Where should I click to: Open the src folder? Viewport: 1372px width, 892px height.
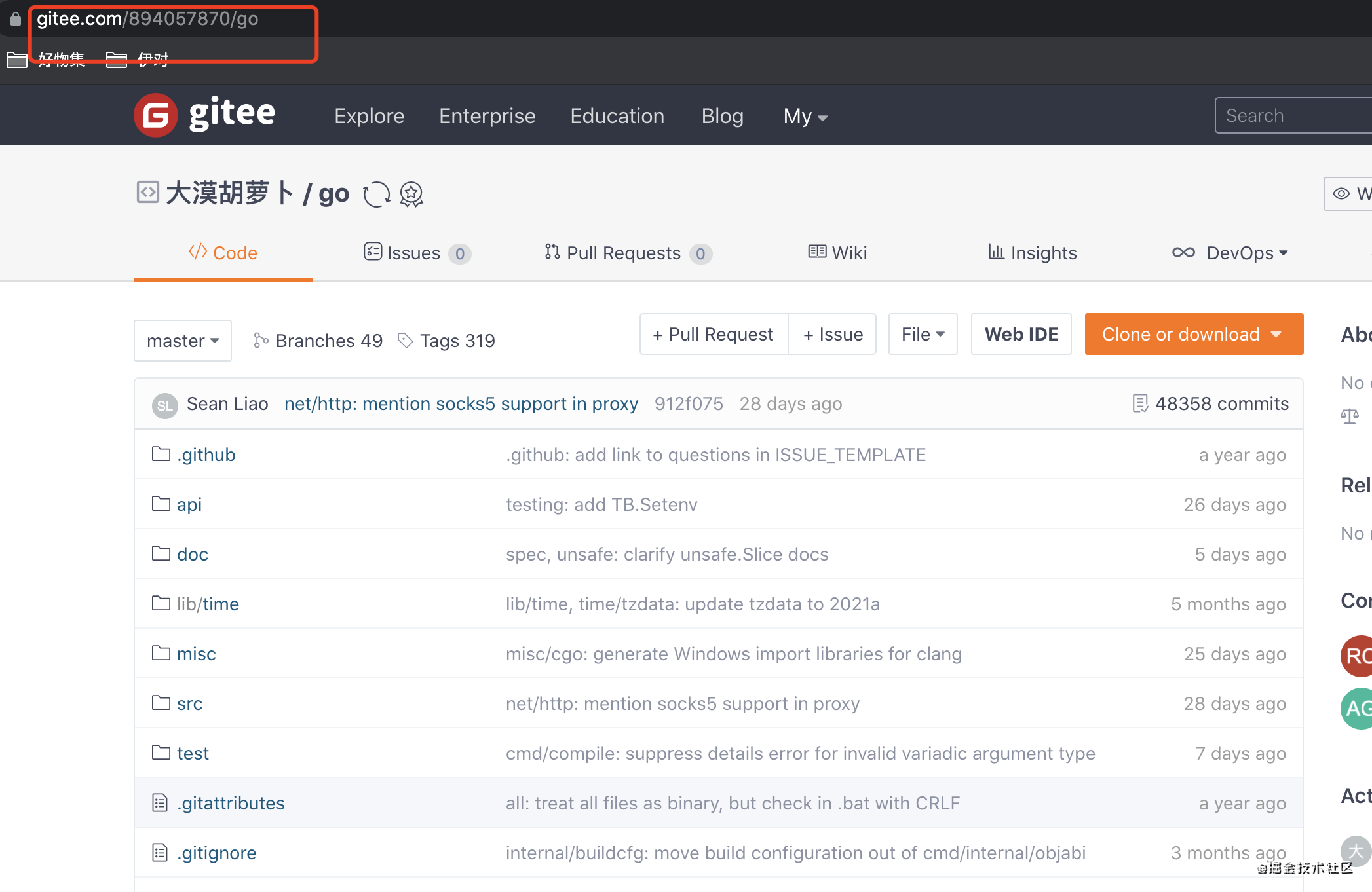tap(189, 703)
